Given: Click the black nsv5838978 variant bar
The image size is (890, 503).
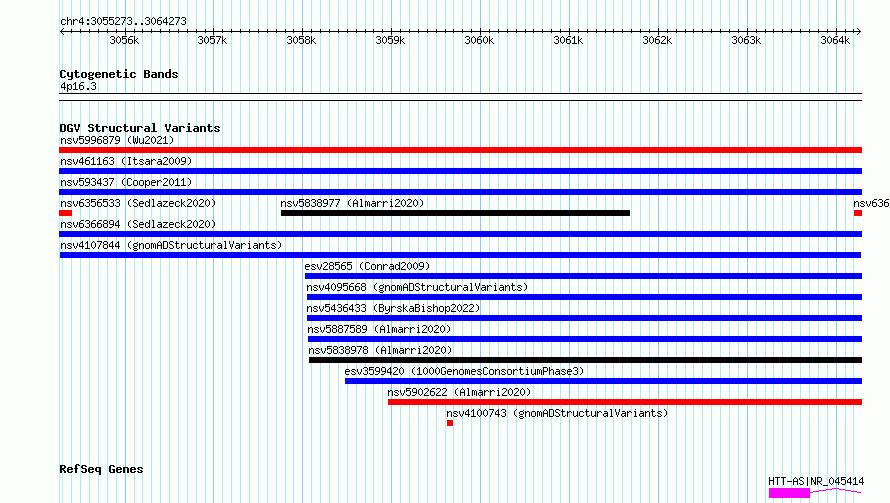Looking at the screenshot, I should point(586,360).
